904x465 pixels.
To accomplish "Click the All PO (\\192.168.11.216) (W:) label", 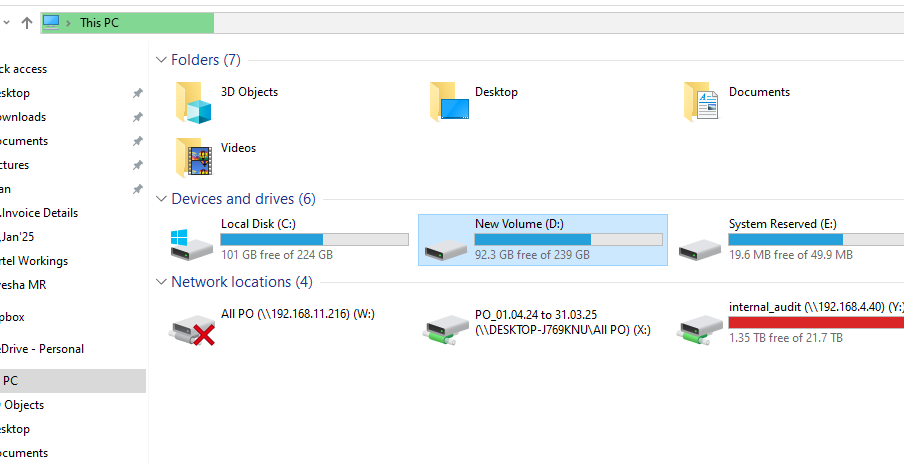I will point(298,314).
